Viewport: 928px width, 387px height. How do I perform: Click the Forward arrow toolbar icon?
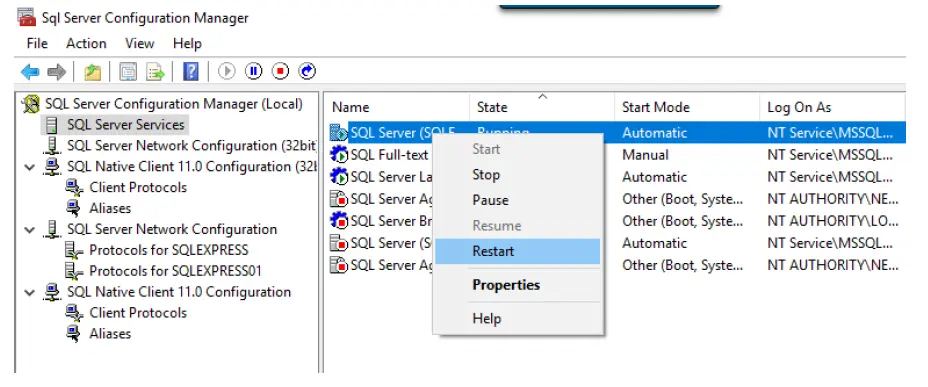pyautogui.click(x=56, y=72)
